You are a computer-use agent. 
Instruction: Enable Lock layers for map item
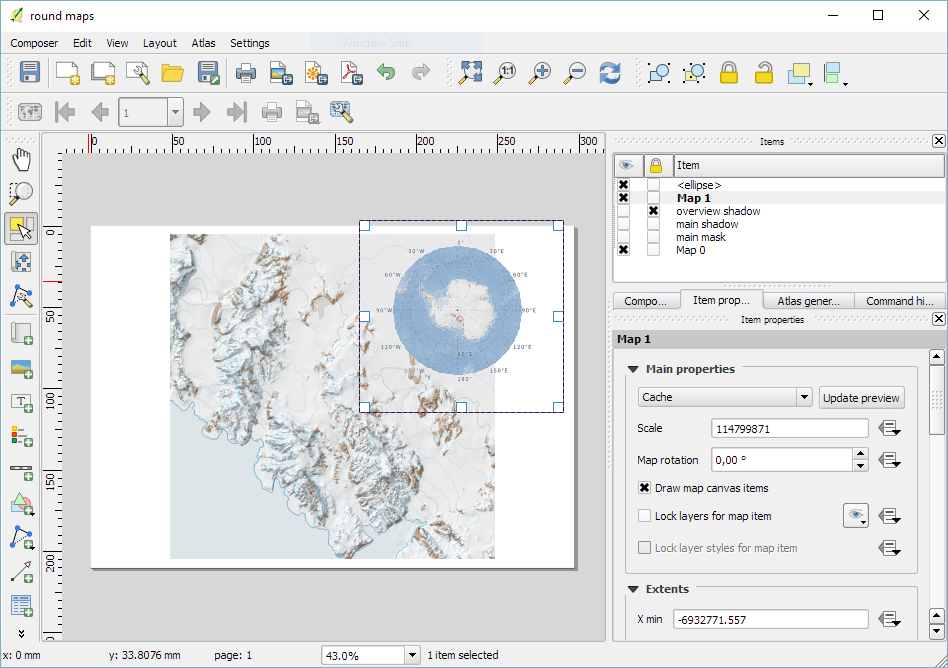[645, 516]
